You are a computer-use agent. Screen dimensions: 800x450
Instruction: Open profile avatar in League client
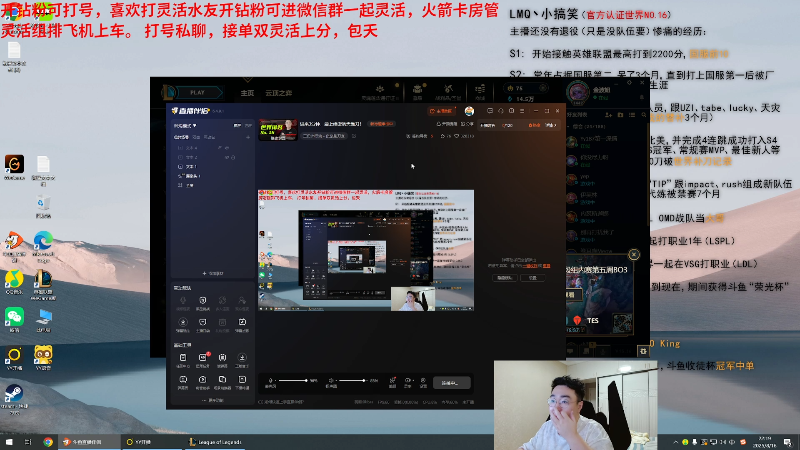578,92
